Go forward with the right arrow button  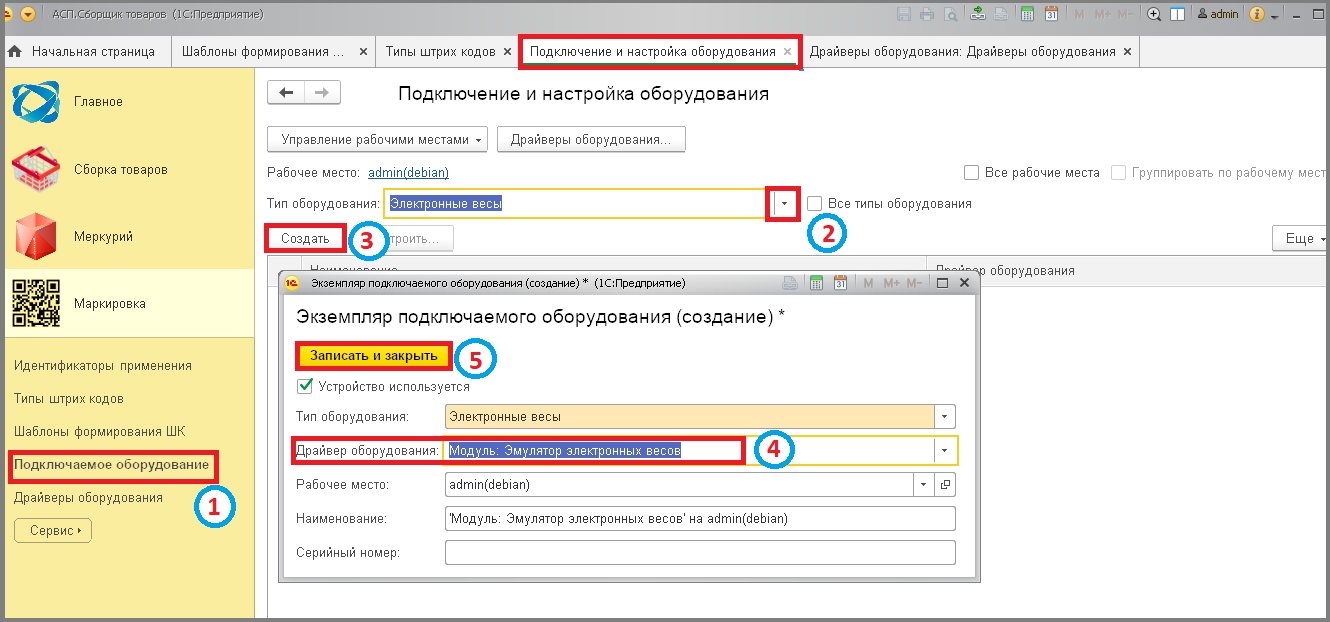[x=322, y=93]
